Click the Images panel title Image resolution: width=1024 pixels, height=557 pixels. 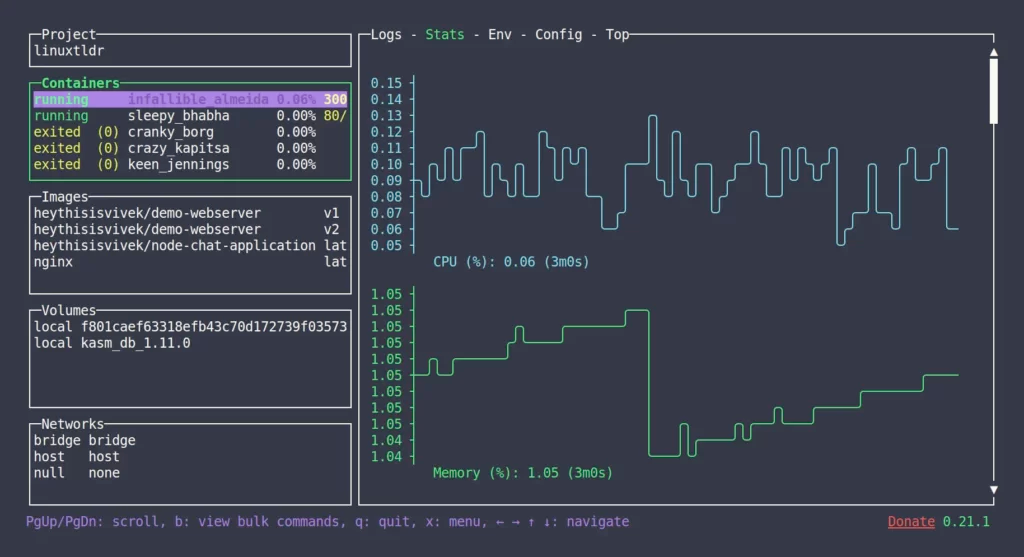pyautogui.click(x=65, y=197)
